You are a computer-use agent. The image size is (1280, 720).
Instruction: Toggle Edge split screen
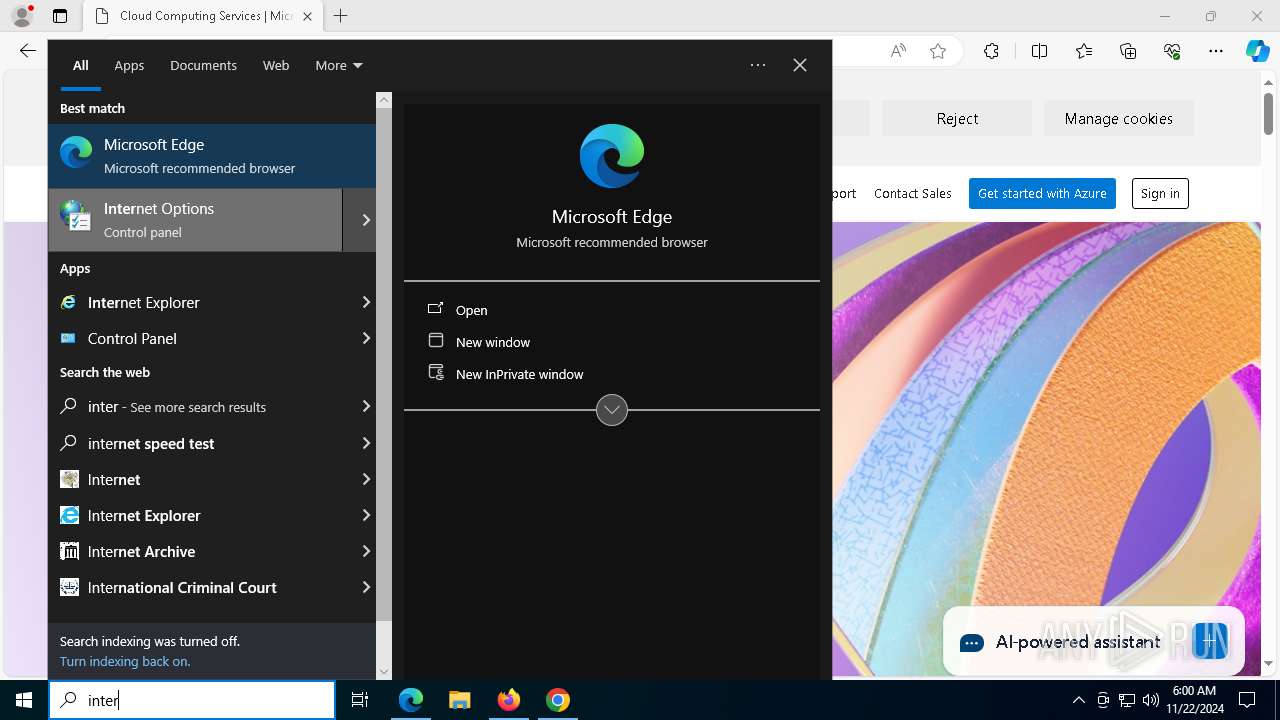(1039, 51)
